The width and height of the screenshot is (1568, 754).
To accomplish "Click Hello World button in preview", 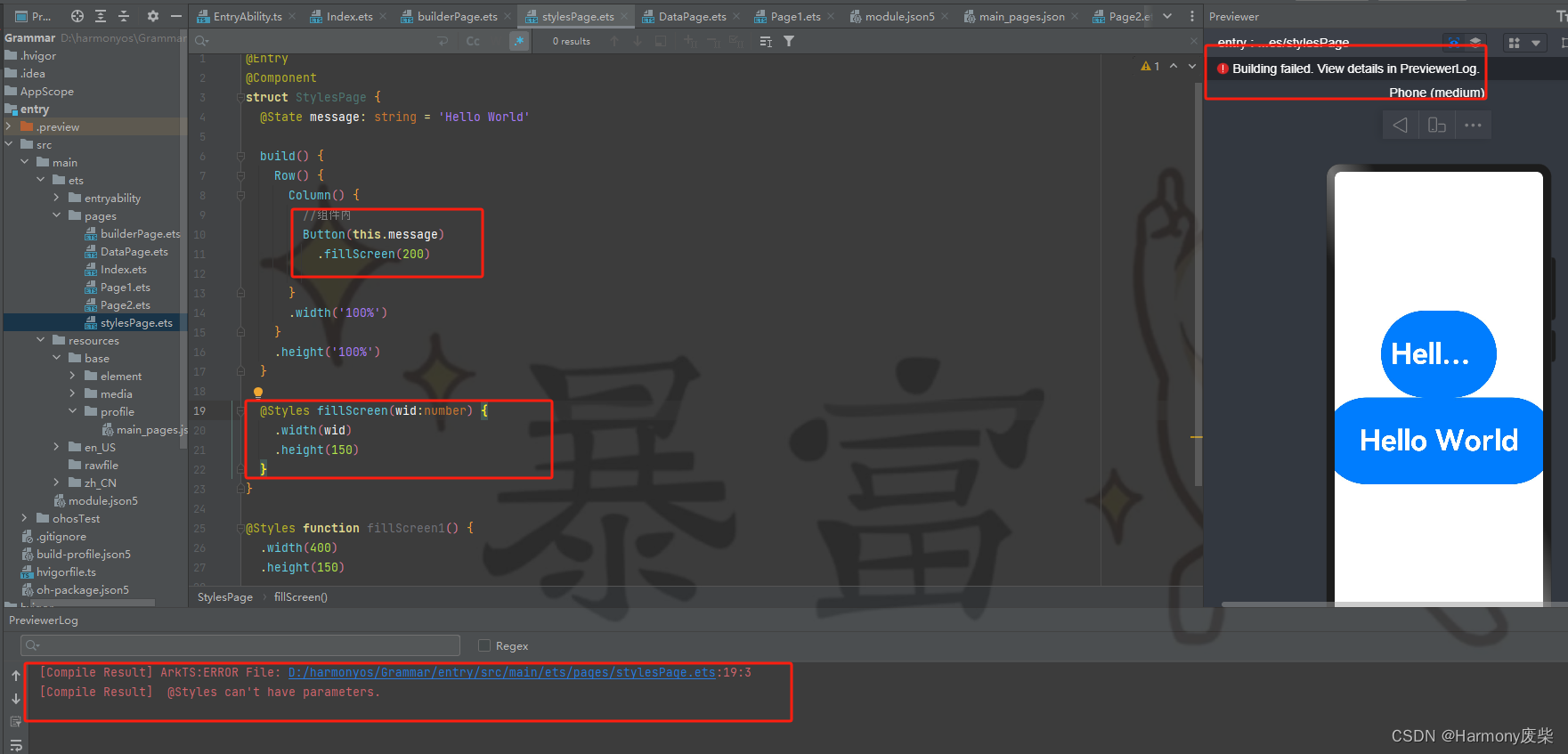I will point(1438,441).
